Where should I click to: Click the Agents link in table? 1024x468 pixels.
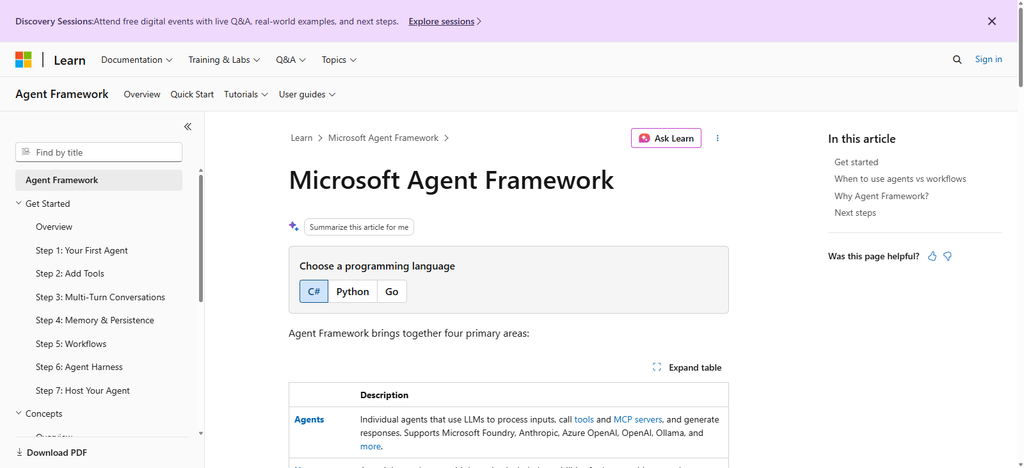tap(309, 420)
